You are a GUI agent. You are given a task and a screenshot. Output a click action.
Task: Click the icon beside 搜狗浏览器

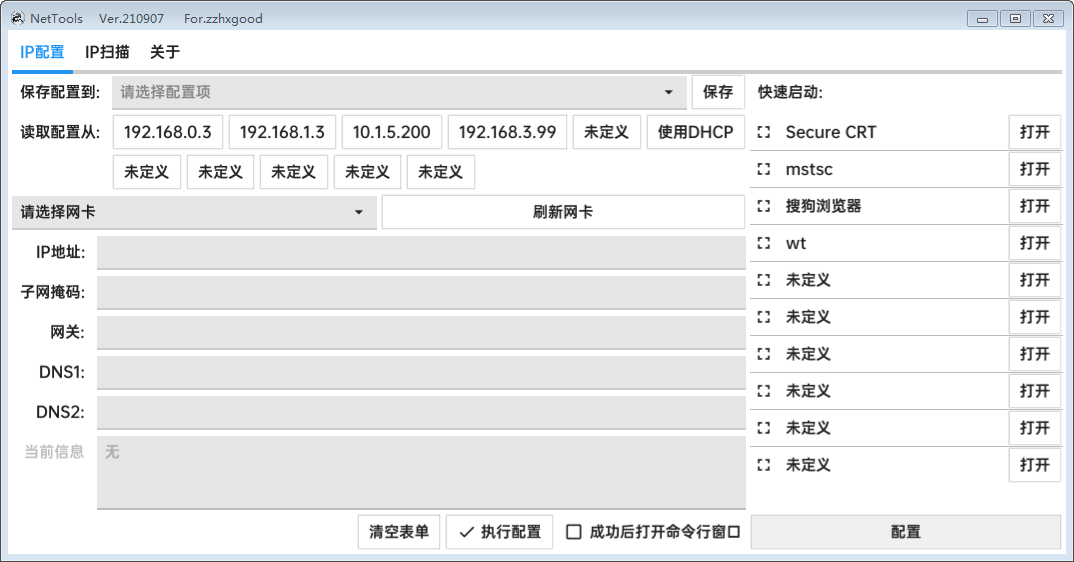click(765, 206)
